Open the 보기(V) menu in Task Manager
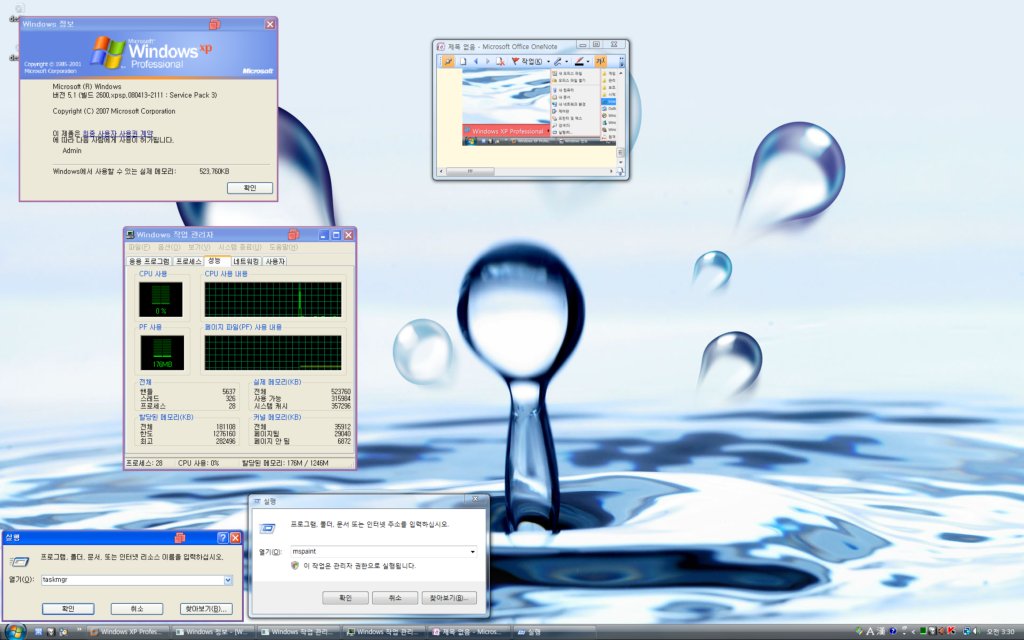Screen dimensions: 1024x640 click(199, 248)
